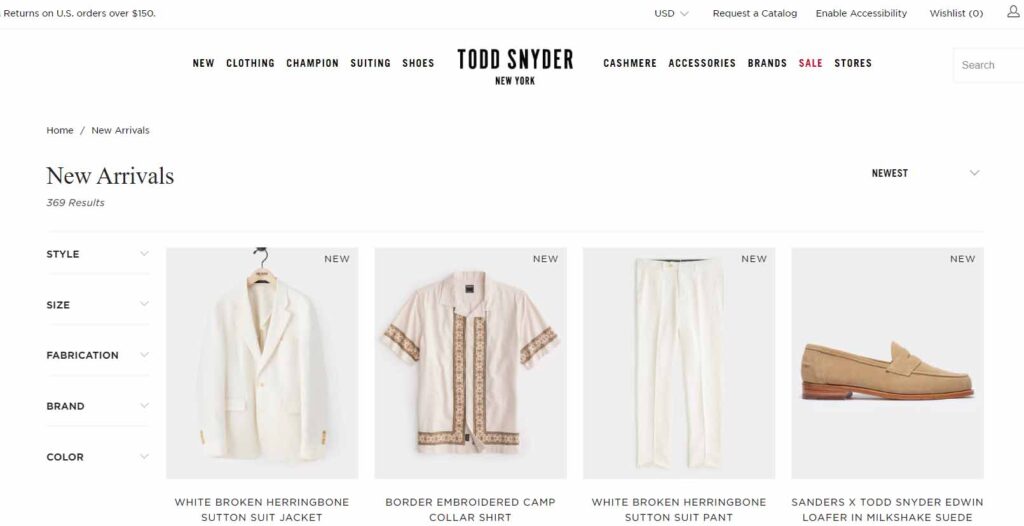Open the user account icon
The image size is (1024, 526).
coord(1013,12)
